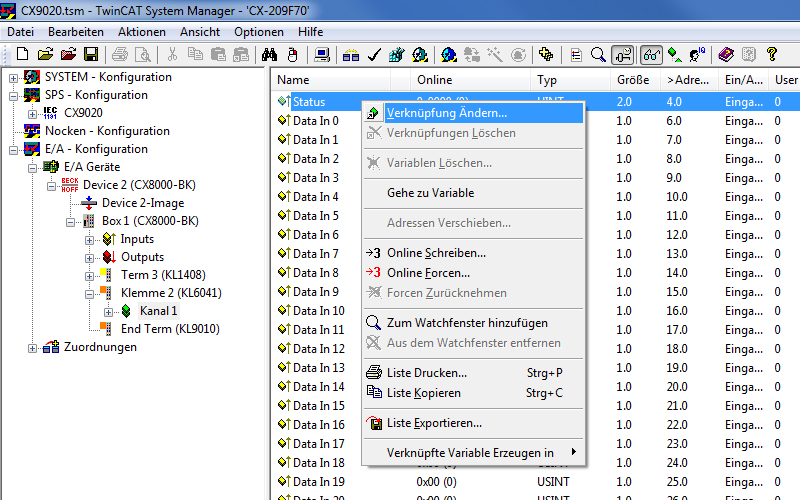Screen dimensions: 800x500
Task: Collapse E/A - Konfiguration node
Action: (13, 150)
